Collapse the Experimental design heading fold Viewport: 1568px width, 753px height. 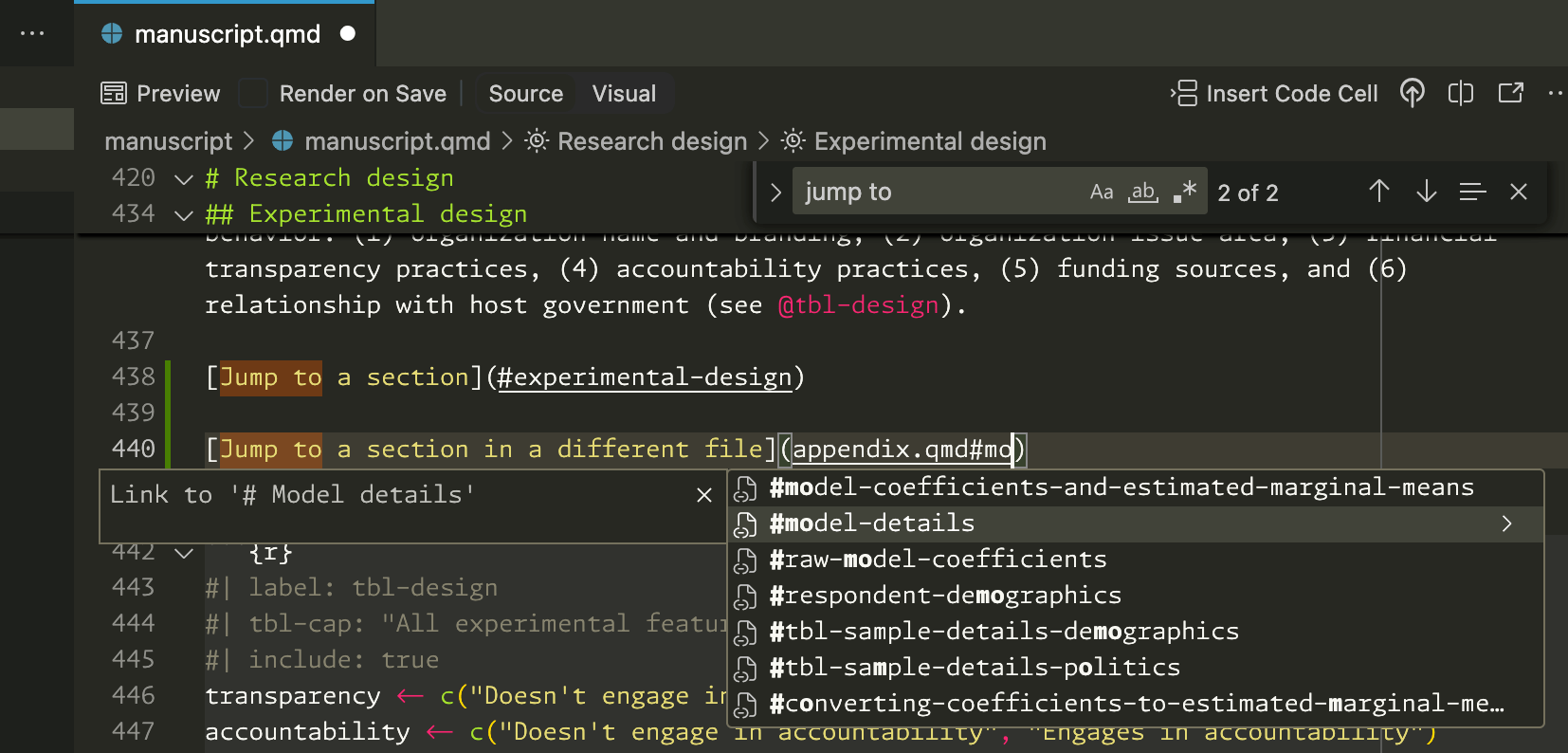184,215
